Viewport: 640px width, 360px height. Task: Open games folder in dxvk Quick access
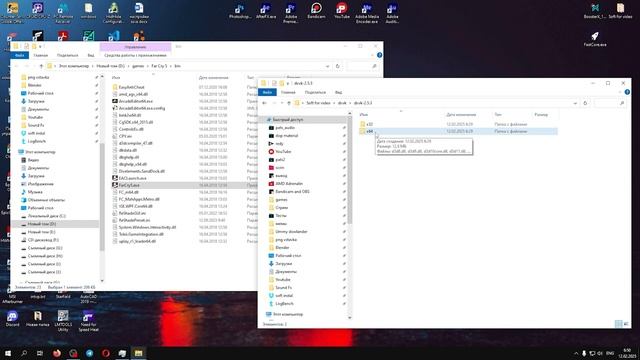[x=278, y=200]
